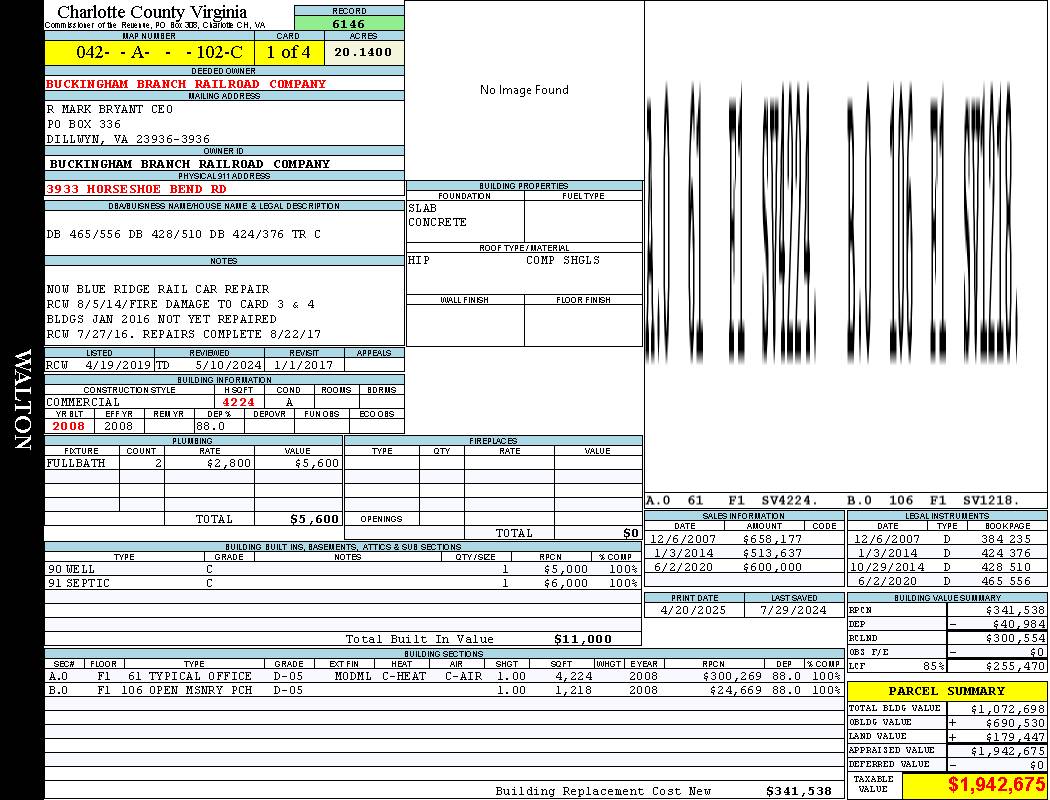The height and width of the screenshot is (800, 1050).
Task: Click note NOW BLUE RIDGE RAIL CAR REPAIR
Action: 158,289
